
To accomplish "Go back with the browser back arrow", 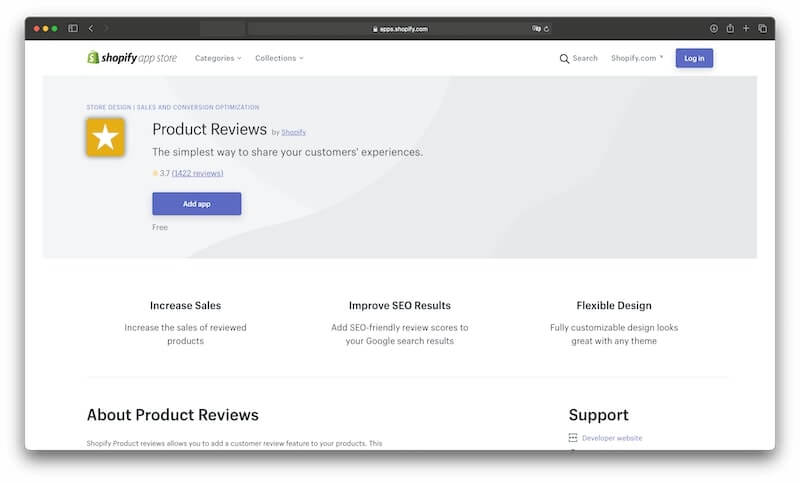I will 91,29.
